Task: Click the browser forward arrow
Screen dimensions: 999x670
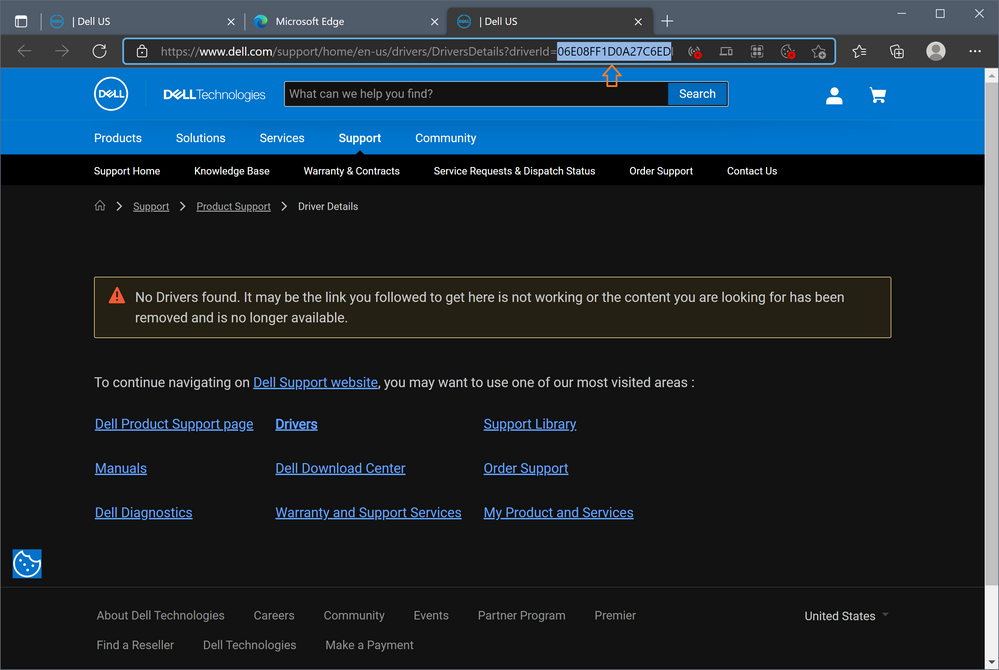Action: (62, 51)
